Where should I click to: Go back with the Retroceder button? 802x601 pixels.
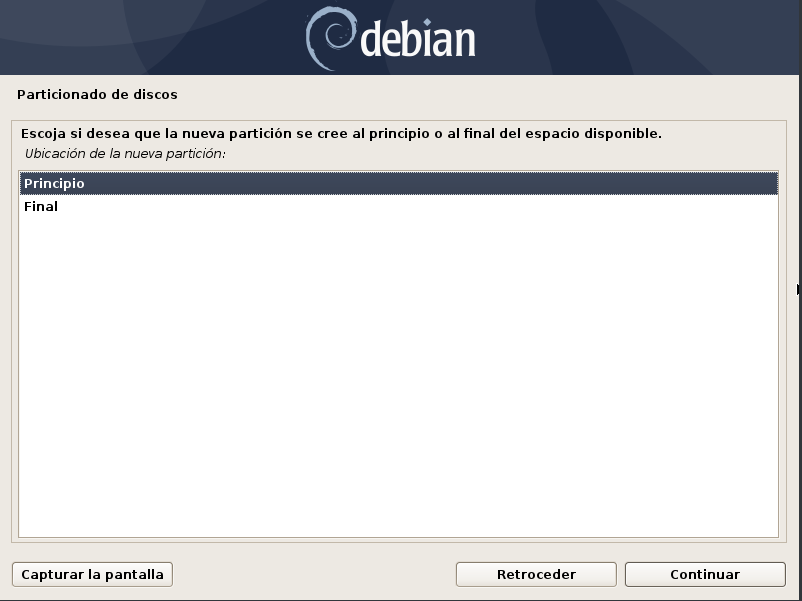pyautogui.click(x=536, y=574)
